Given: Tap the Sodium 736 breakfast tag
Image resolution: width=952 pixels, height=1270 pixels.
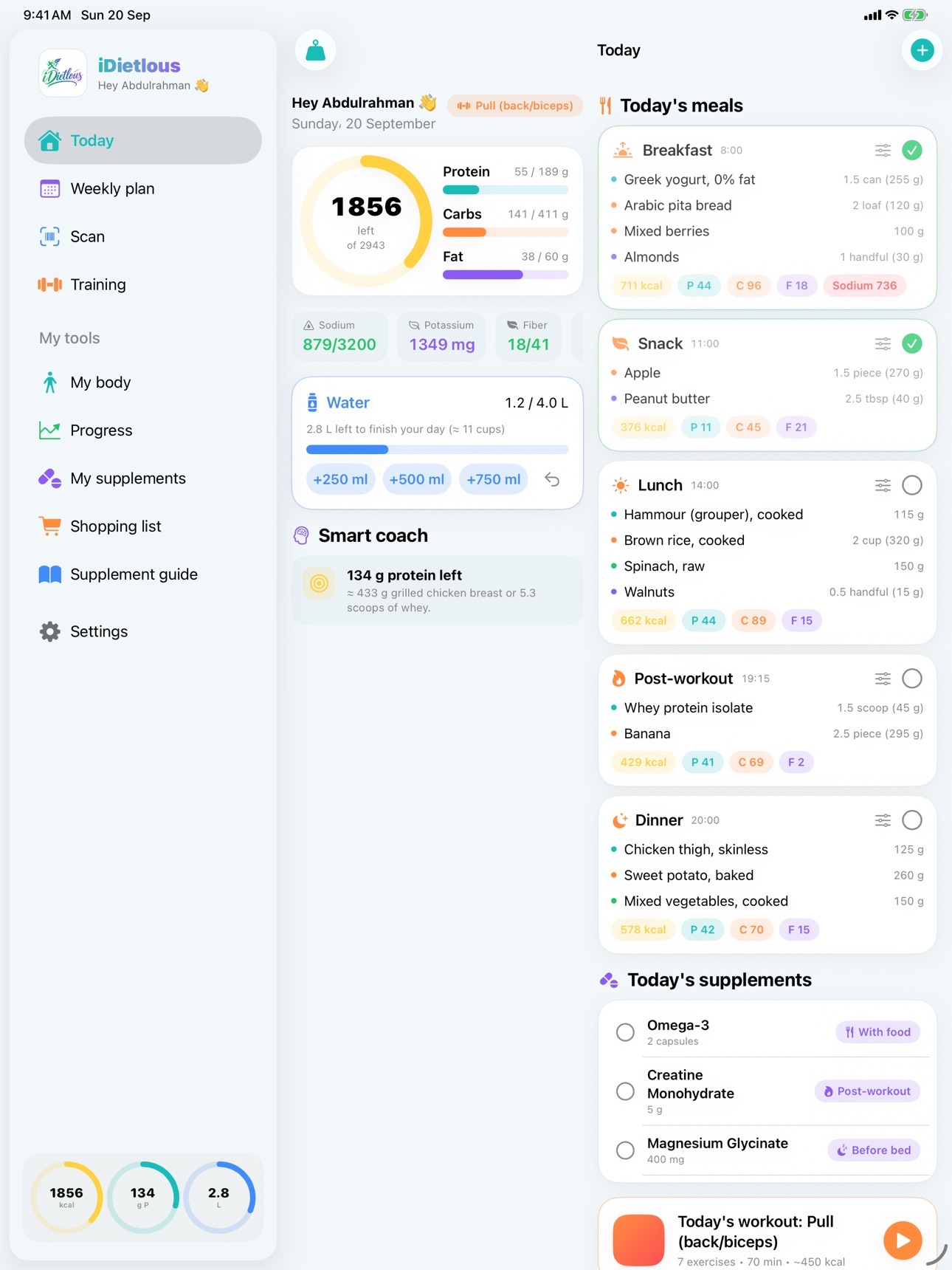Looking at the screenshot, I should (x=864, y=286).
